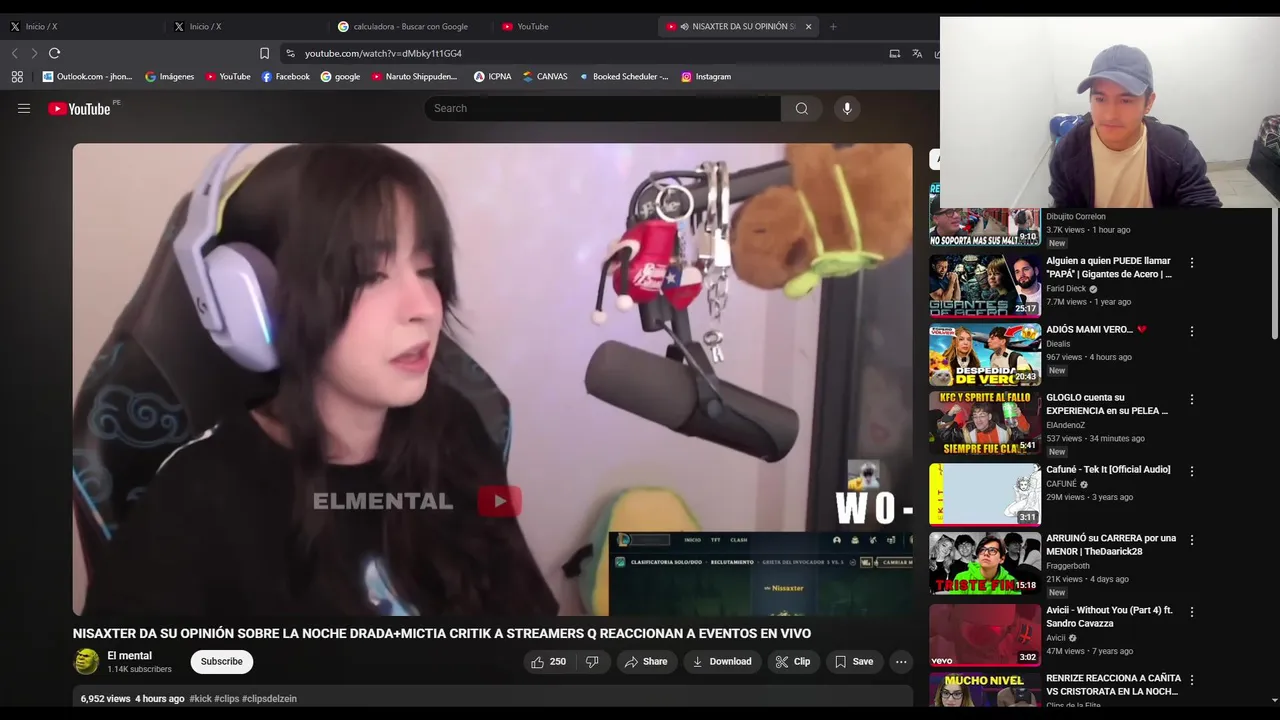Go back with the browser back arrow
1280x720 pixels.
pos(15,53)
